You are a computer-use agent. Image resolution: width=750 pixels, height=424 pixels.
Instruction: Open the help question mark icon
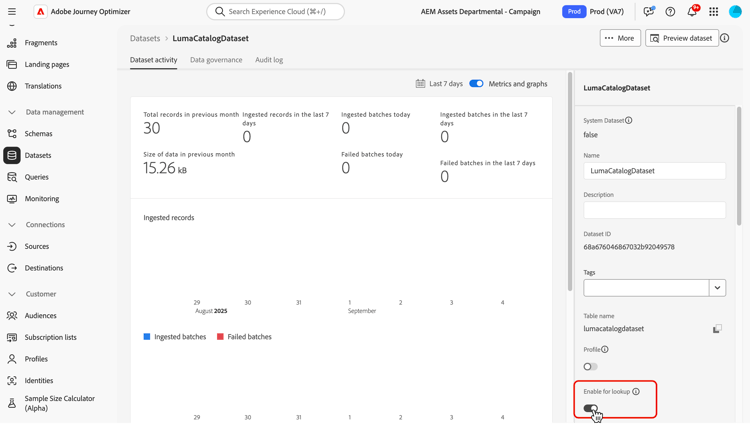(x=670, y=11)
